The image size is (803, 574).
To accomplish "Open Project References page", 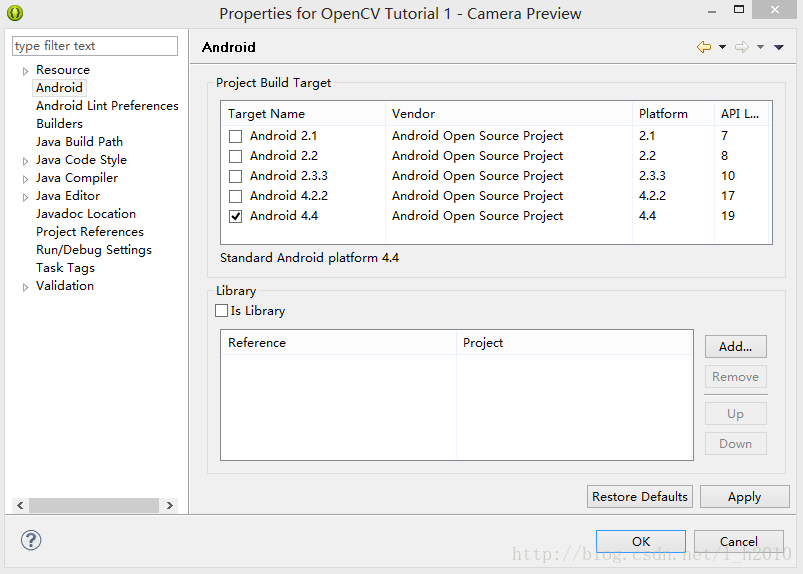I will click(x=90, y=231).
